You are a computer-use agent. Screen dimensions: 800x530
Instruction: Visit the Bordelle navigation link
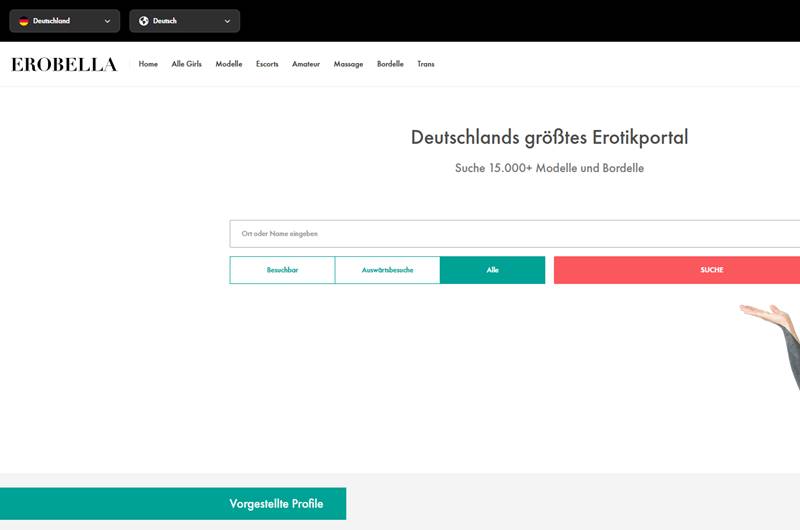click(x=390, y=64)
